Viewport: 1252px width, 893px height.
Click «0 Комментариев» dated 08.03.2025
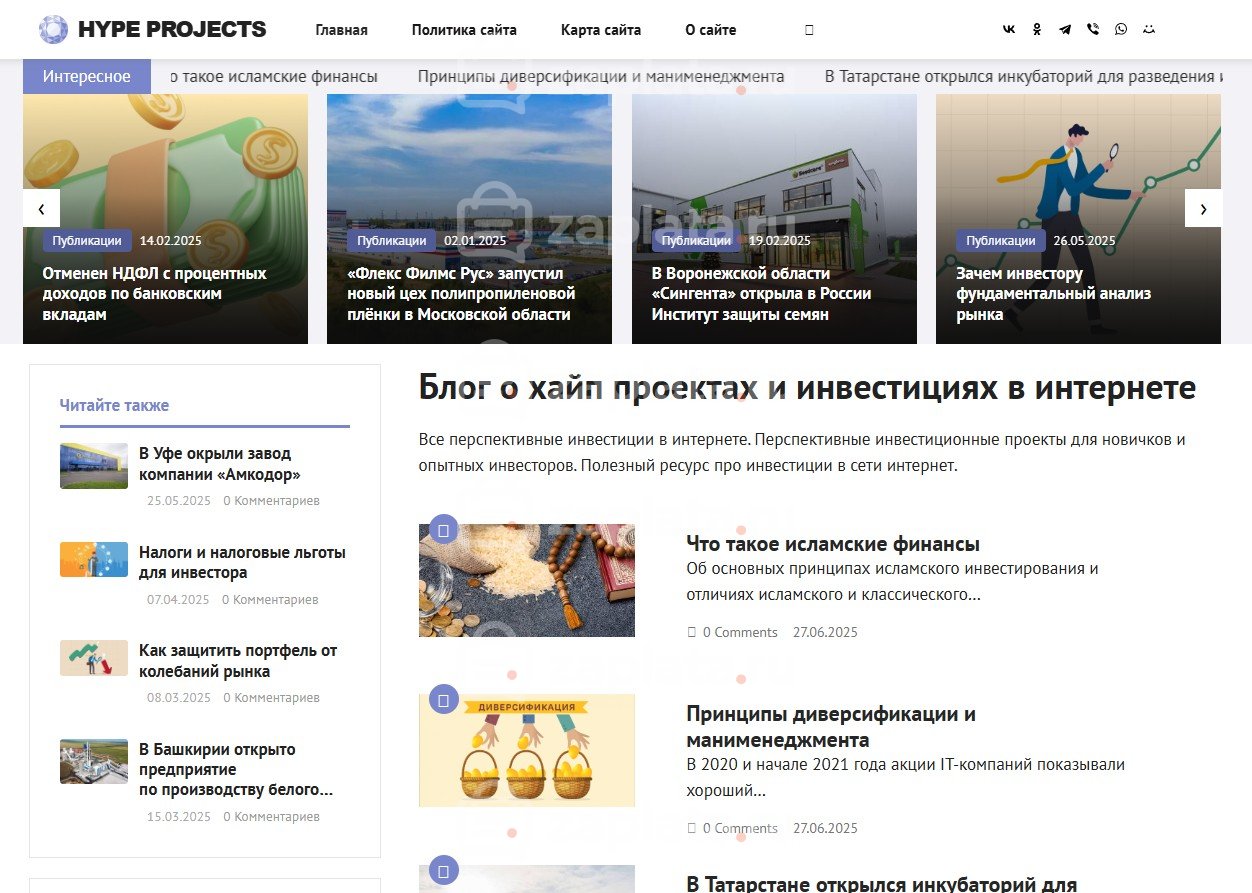click(x=271, y=698)
